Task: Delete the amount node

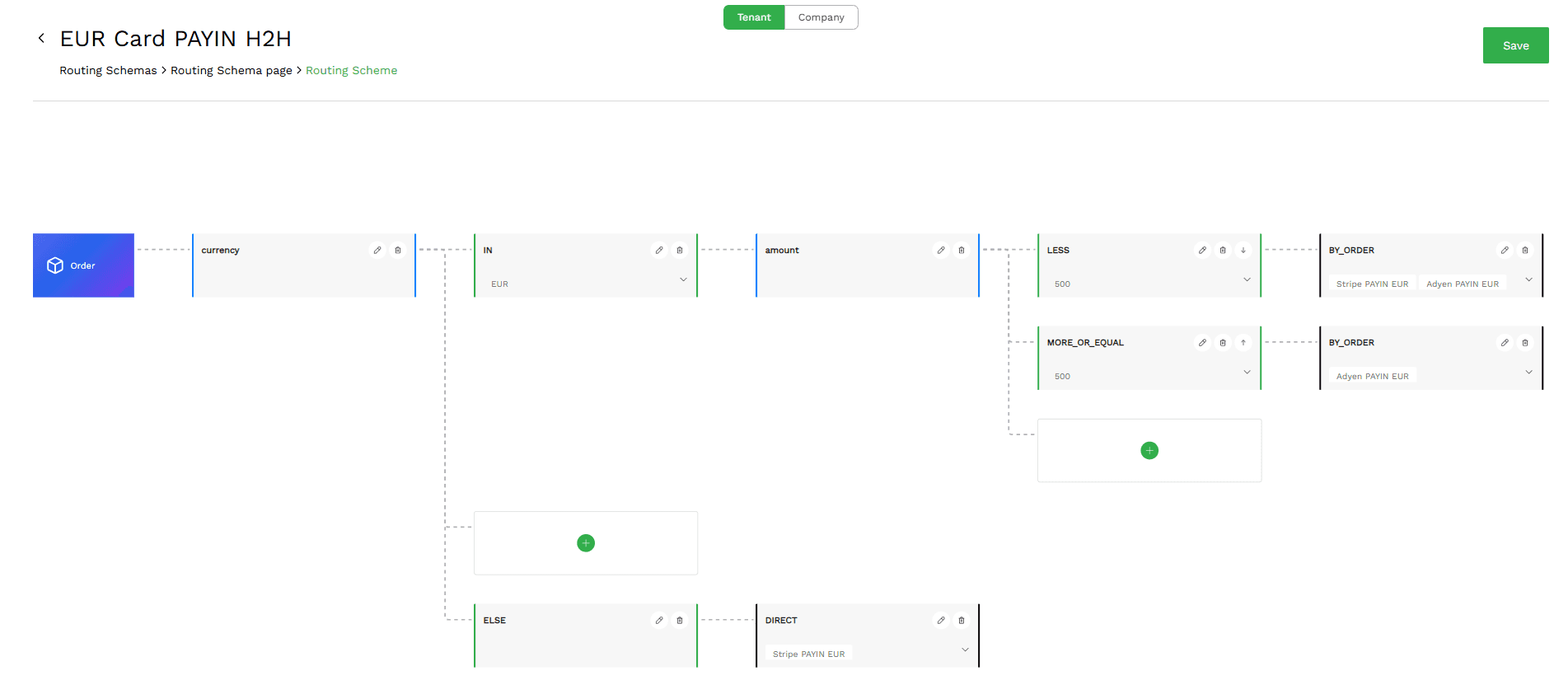Action: pos(962,250)
